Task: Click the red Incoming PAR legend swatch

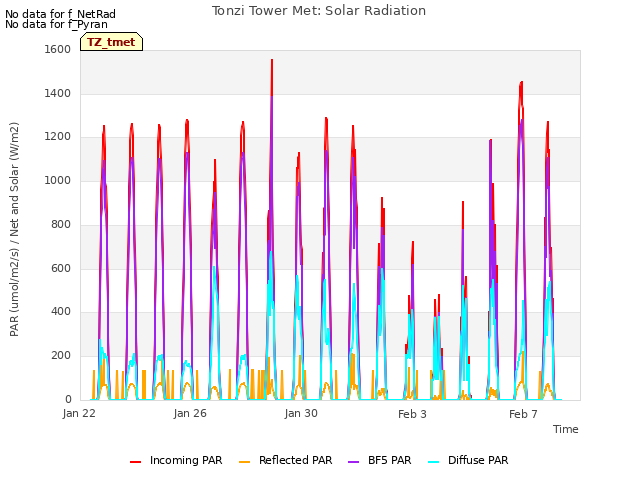Action: click(x=136, y=462)
